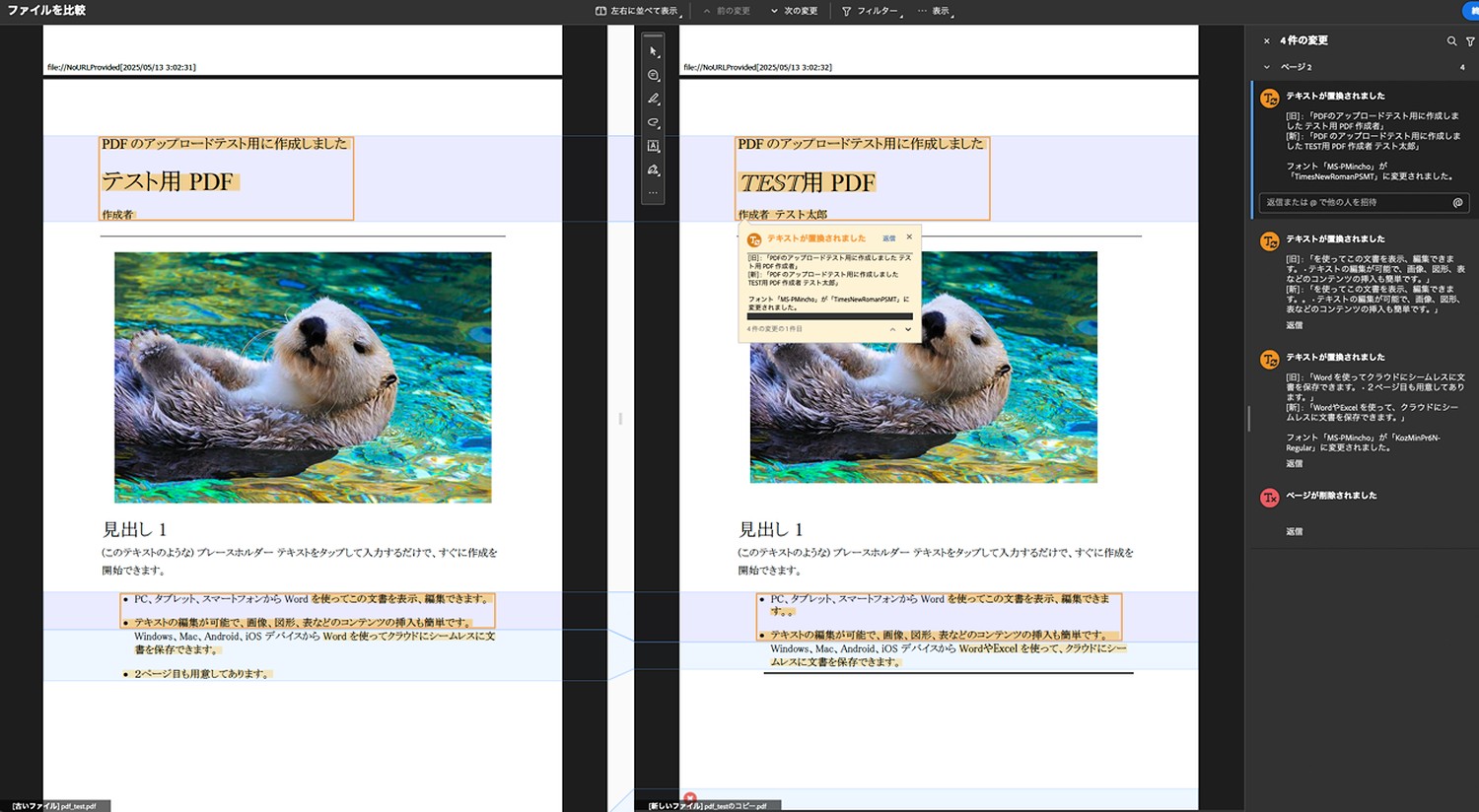Select the arrow selection tool
The width and height of the screenshot is (1479, 812).
[x=653, y=51]
